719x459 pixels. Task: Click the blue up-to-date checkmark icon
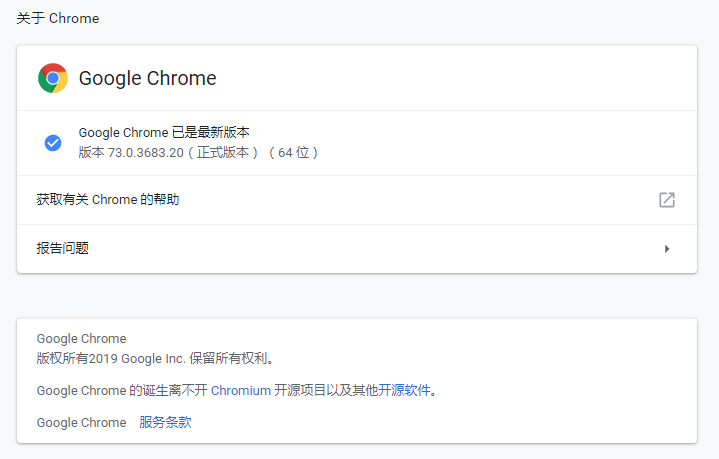click(53, 143)
